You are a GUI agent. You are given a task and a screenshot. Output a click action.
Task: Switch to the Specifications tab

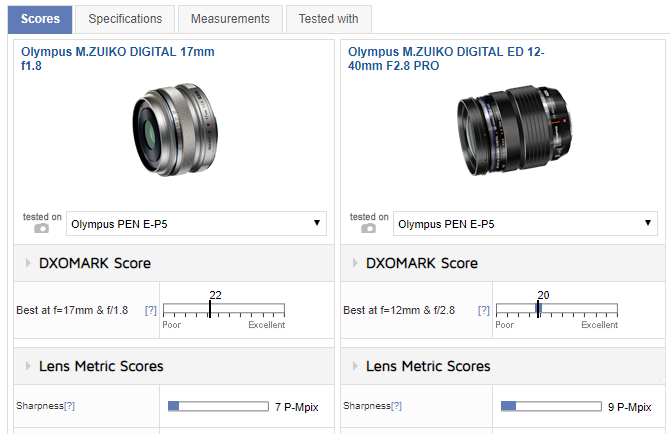(x=125, y=19)
